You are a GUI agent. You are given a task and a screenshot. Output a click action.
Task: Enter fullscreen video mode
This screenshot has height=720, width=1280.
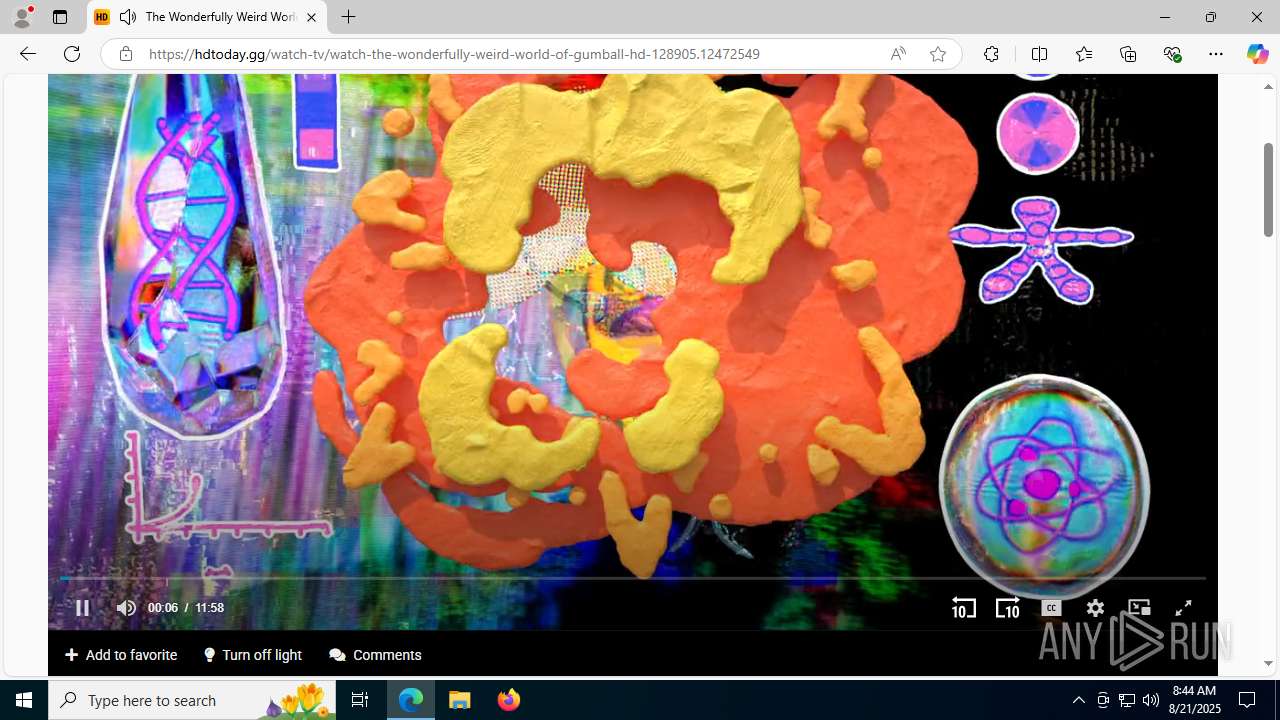click(1183, 608)
